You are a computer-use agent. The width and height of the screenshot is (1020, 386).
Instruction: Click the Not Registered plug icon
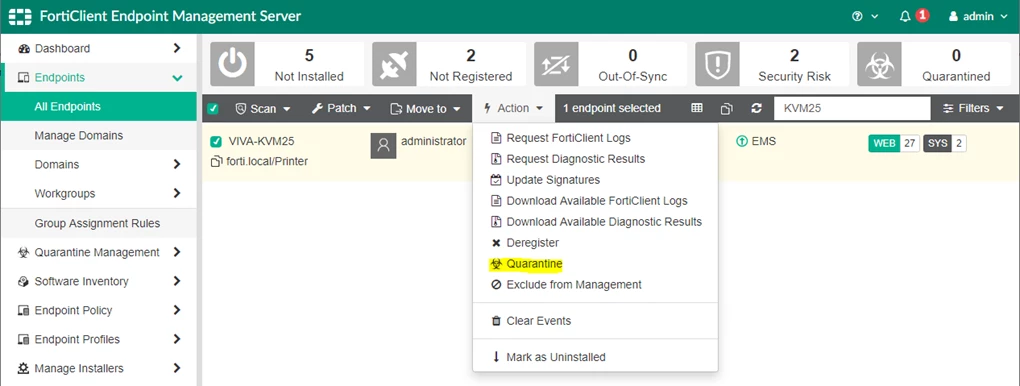pyautogui.click(x=394, y=64)
